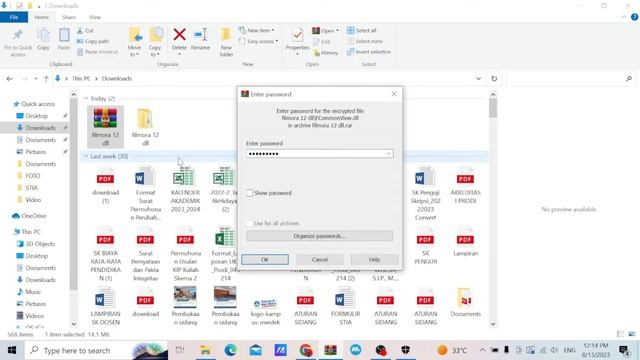
Task: Switch to the Home ribbon tab
Action: tap(42, 17)
